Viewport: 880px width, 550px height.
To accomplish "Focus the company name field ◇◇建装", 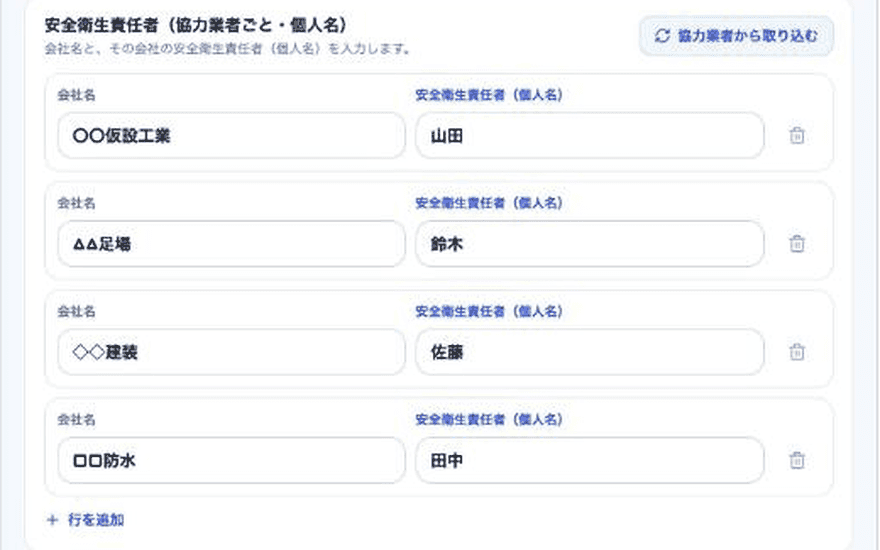I will tap(231, 352).
